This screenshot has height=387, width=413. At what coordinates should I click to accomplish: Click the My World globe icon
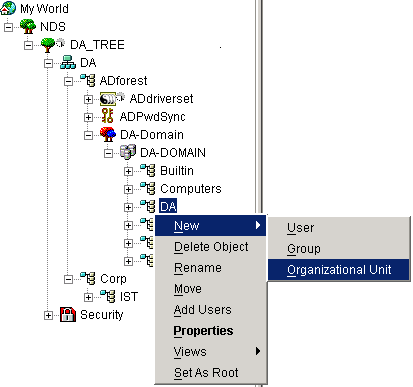coord(8,8)
